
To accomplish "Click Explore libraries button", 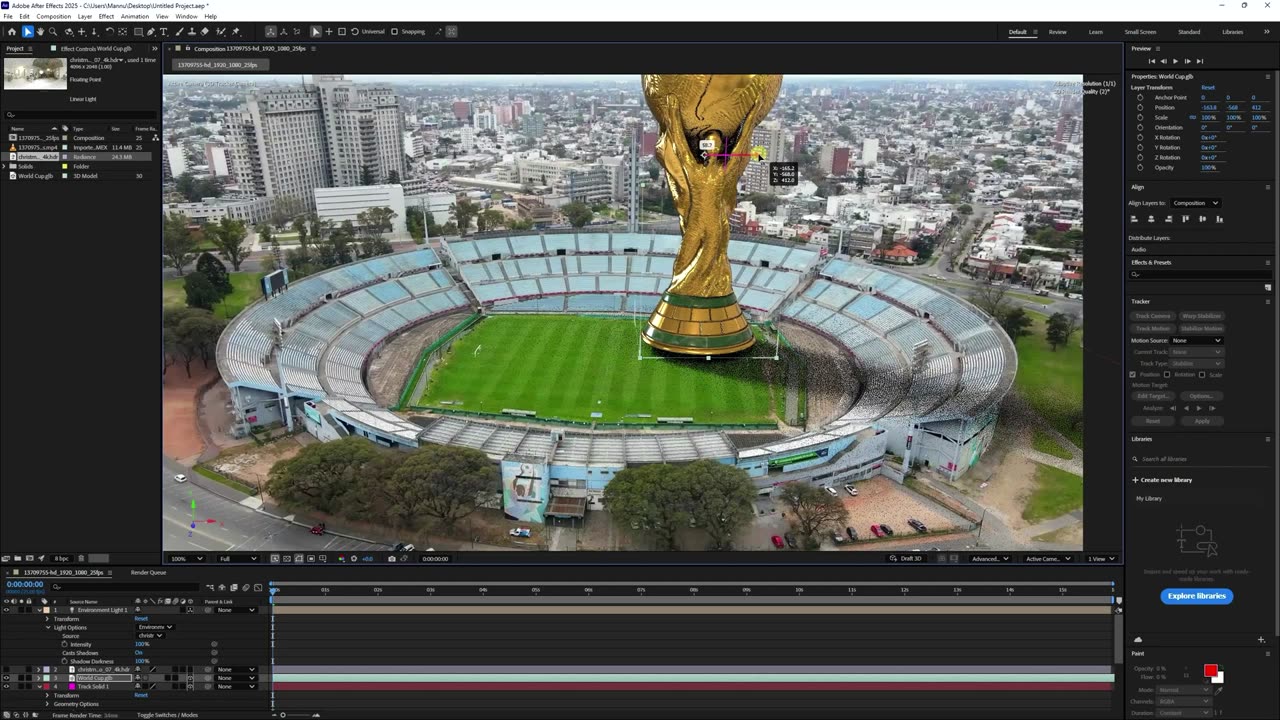I will coord(1196,596).
